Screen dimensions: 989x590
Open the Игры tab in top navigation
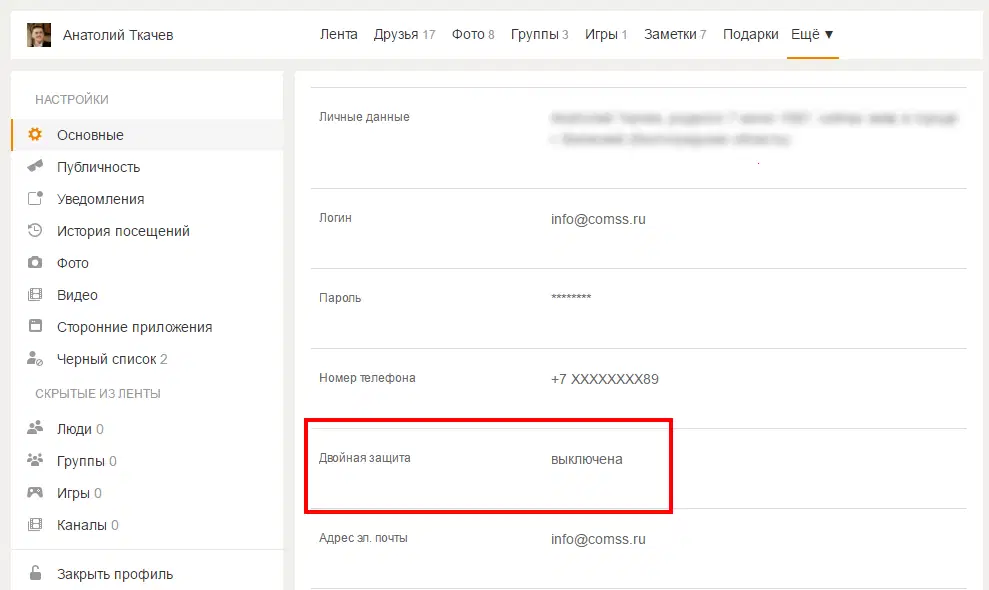click(x=606, y=34)
